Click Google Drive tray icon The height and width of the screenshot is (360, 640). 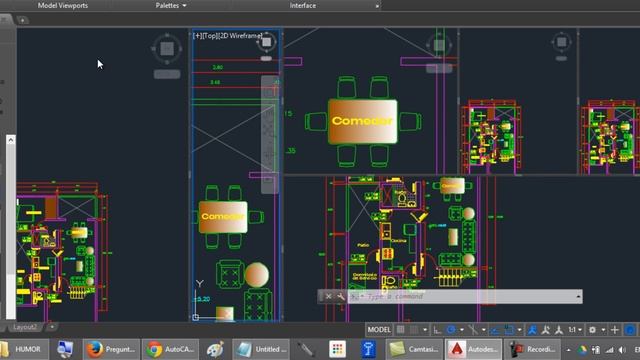582,350
